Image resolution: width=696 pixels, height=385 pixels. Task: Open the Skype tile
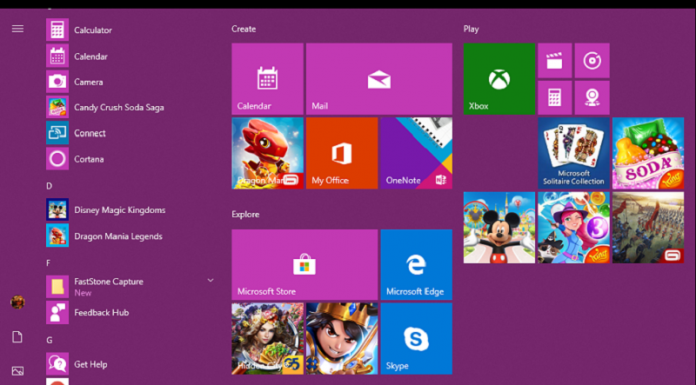coord(416,339)
